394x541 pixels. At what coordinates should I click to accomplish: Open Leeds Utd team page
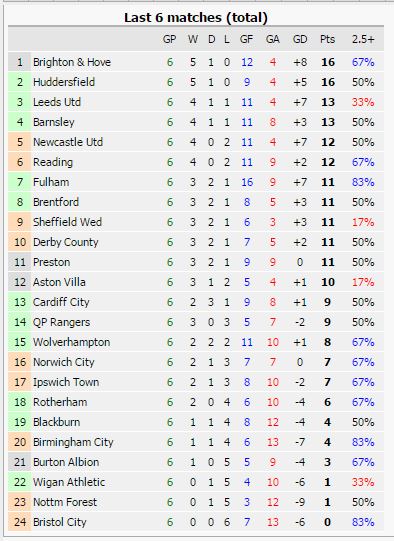[57, 102]
